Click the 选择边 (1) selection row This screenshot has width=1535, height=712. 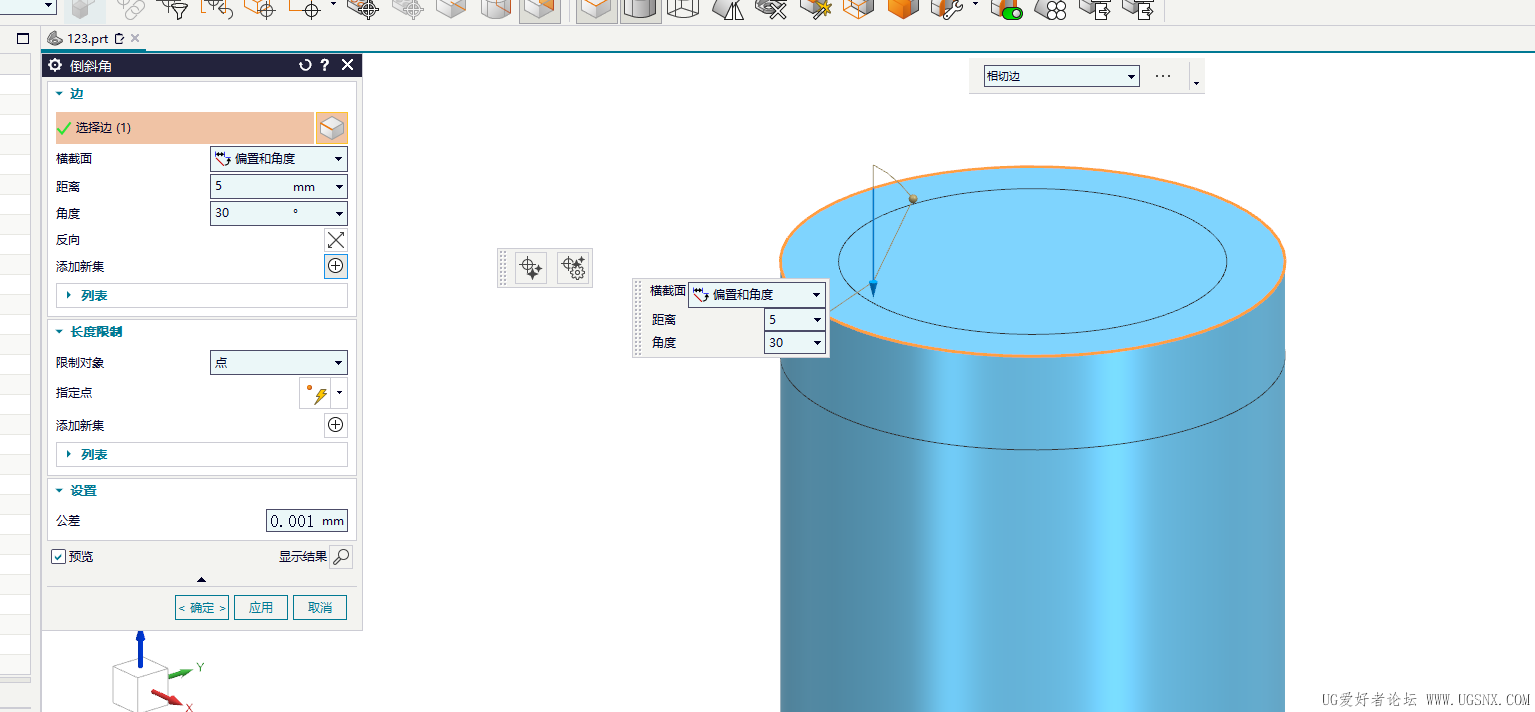pyautogui.click(x=185, y=128)
